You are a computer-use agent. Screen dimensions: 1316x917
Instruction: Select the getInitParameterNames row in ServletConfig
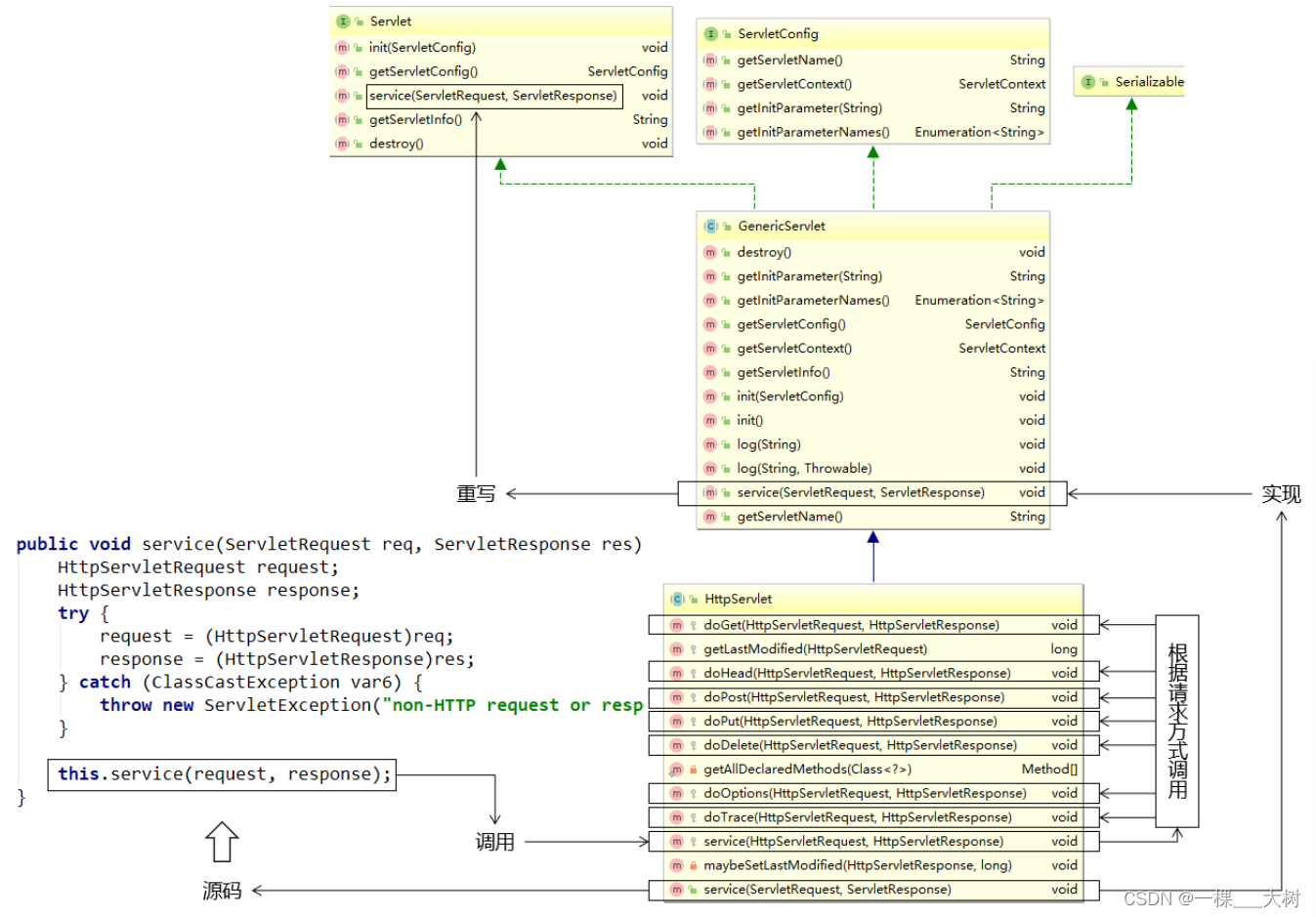point(874,132)
